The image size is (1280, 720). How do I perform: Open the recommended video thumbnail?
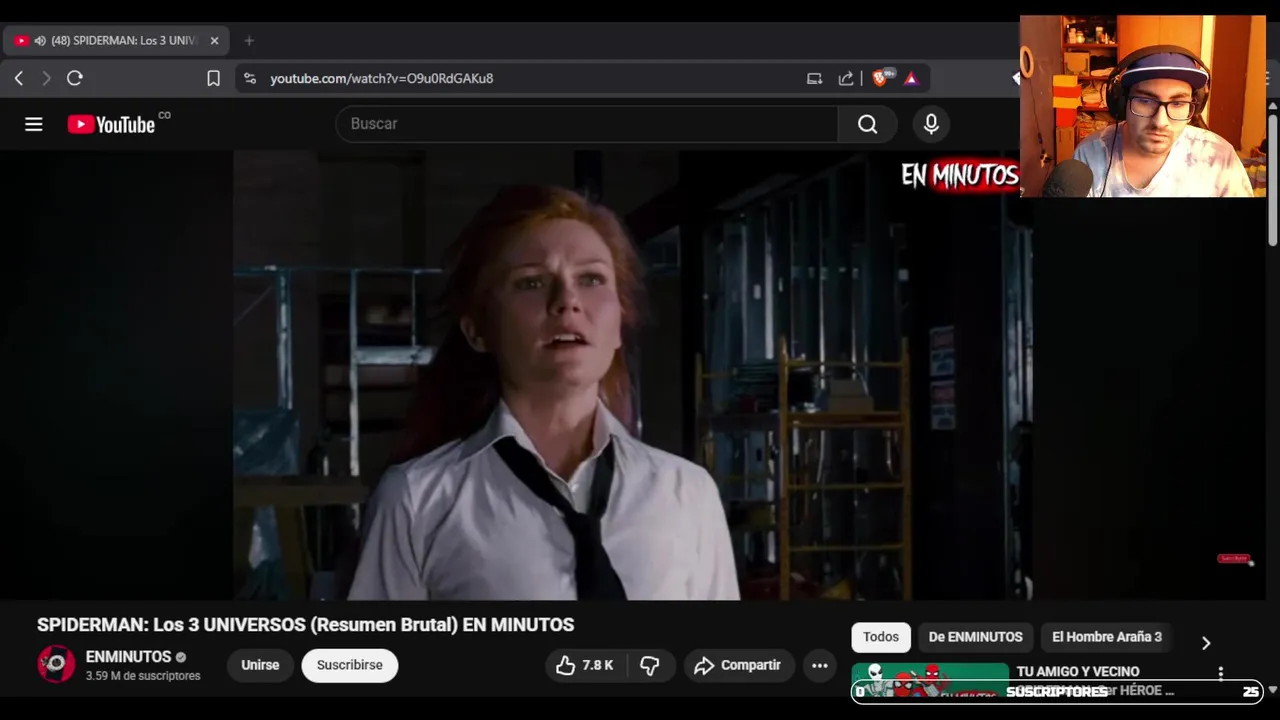(930, 681)
